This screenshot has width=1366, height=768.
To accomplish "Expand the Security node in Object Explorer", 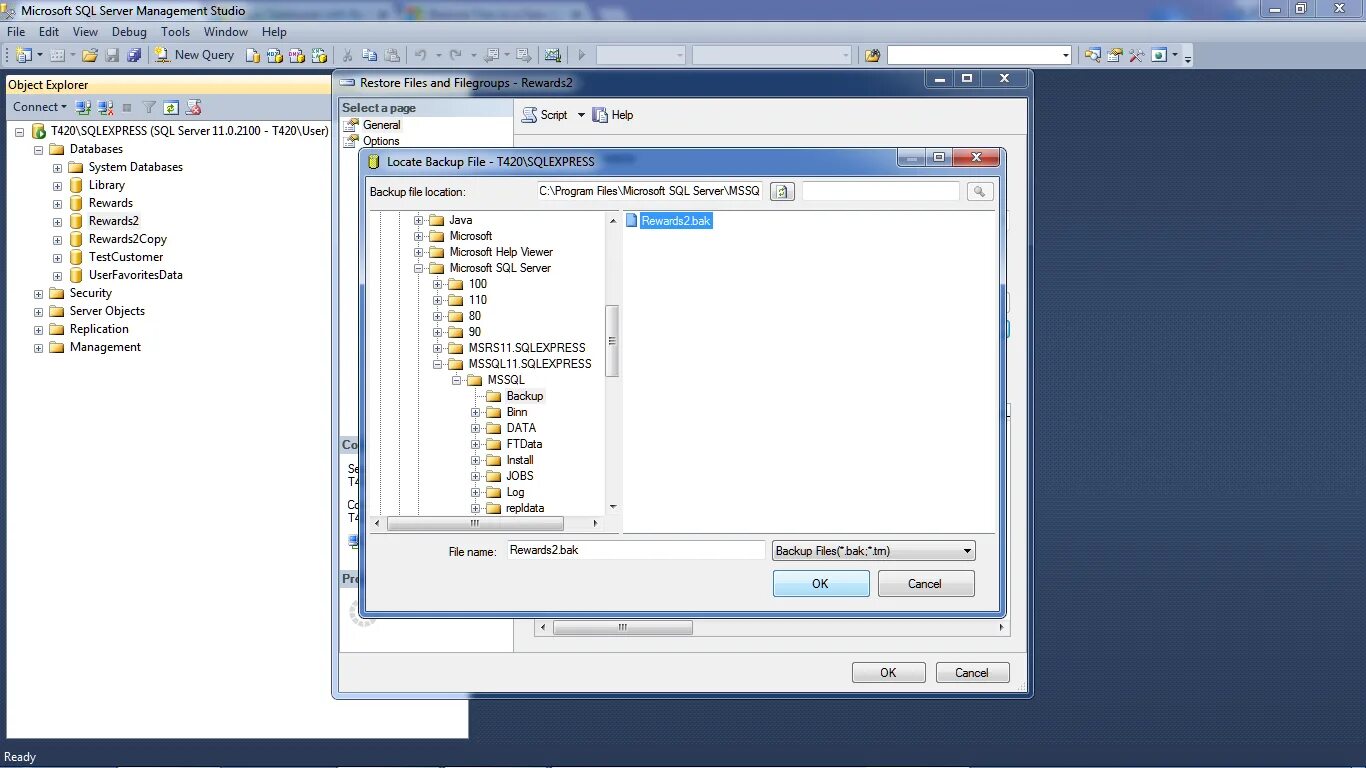I will pos(39,293).
